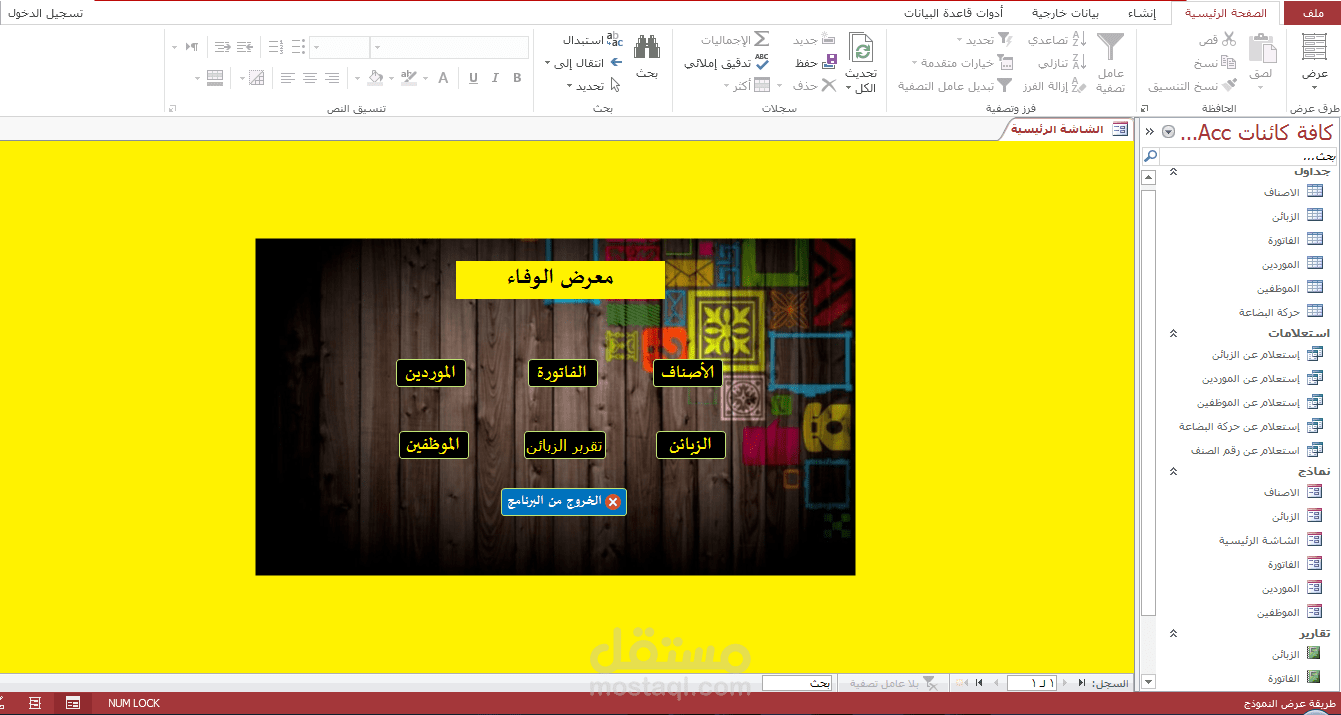The image size is (1341, 715).
Task: Click the عامل تصفية filter funnel icon
Action: [x=1110, y=47]
